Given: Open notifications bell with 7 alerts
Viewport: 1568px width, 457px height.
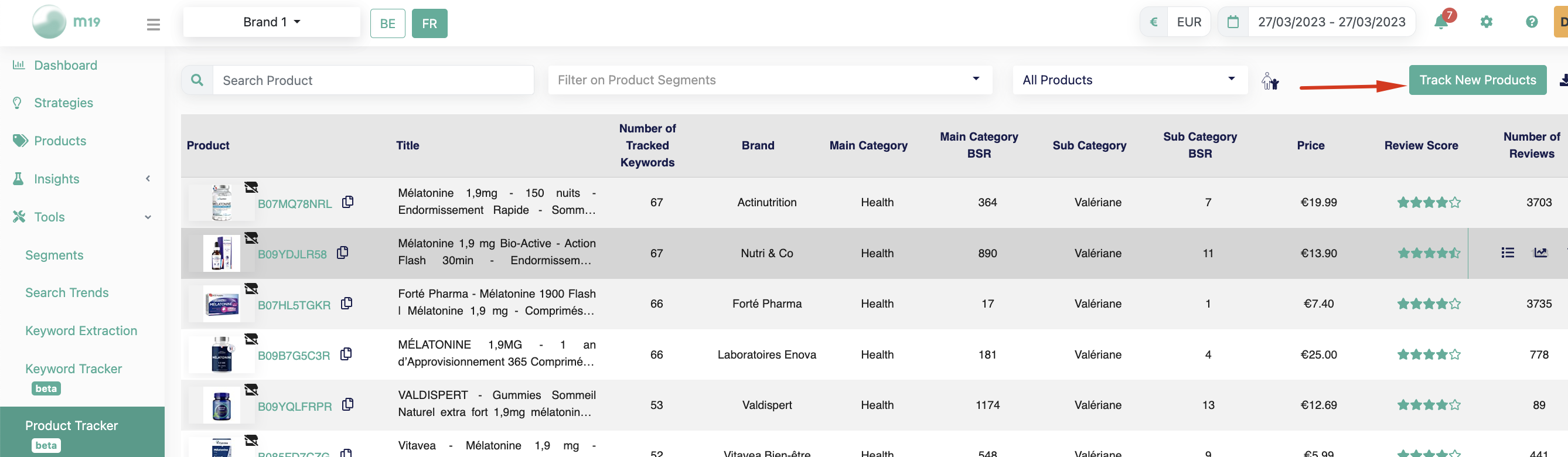Looking at the screenshot, I should (x=1442, y=21).
